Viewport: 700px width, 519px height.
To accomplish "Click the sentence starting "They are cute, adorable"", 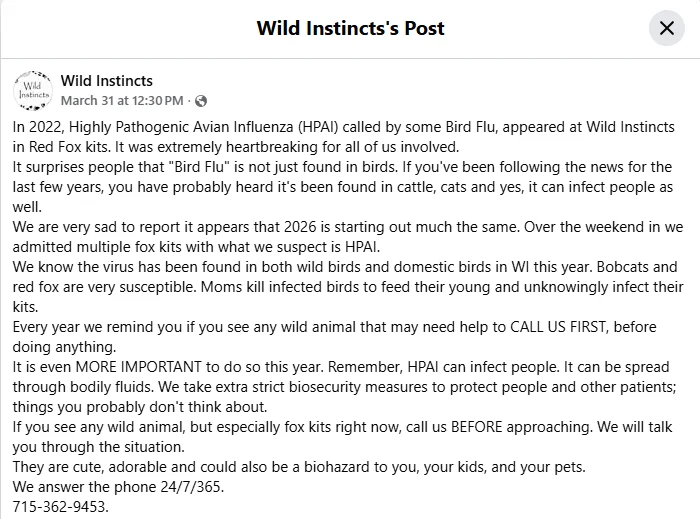I will point(299,467).
